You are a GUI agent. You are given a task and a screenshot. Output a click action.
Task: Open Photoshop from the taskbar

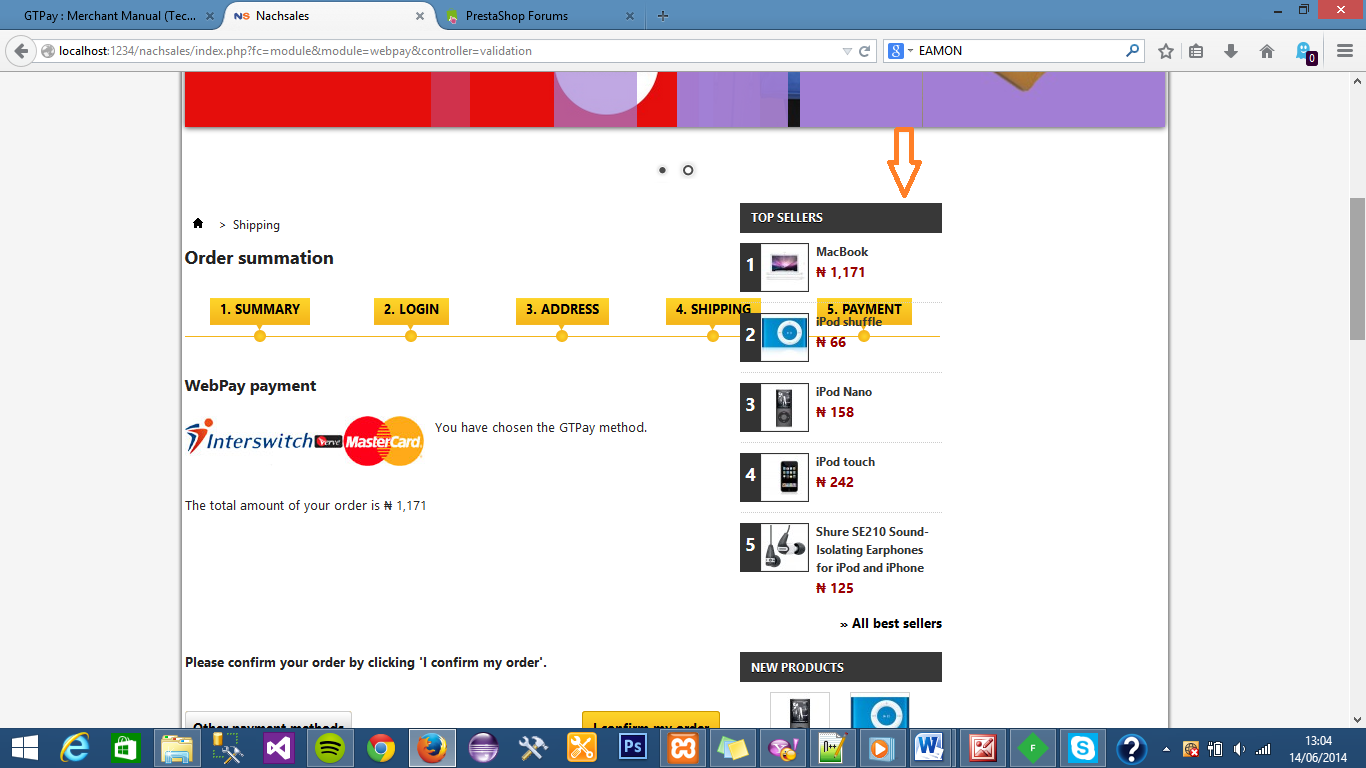click(x=632, y=748)
